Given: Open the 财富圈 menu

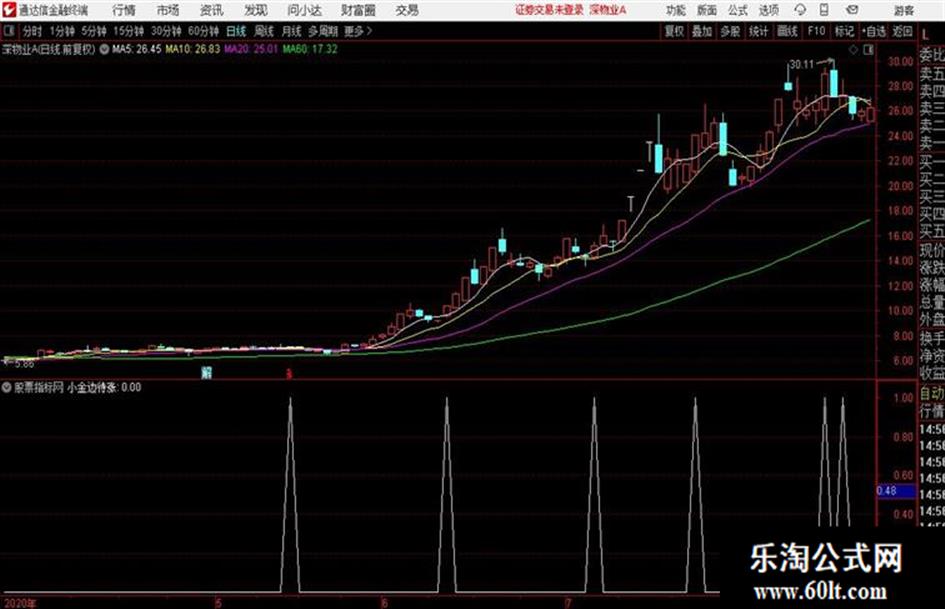Looking at the screenshot, I should coord(358,10).
